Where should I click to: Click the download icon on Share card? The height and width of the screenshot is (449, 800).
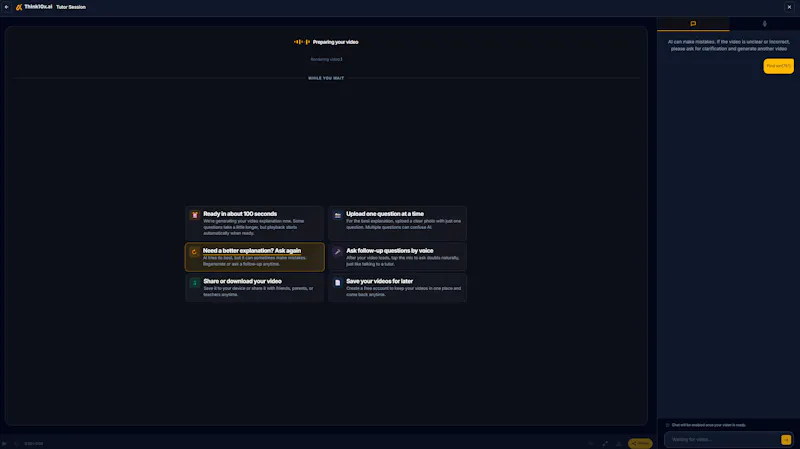point(194,283)
